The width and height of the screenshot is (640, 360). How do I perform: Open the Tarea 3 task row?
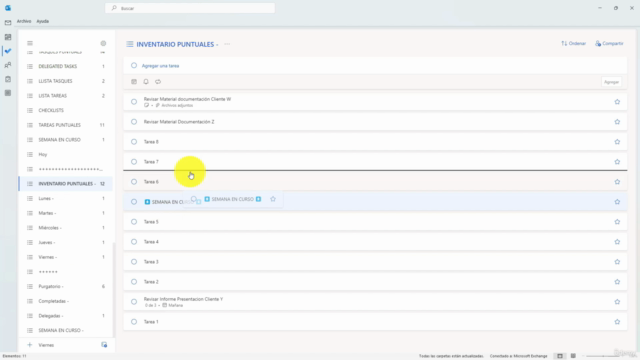[375, 262]
